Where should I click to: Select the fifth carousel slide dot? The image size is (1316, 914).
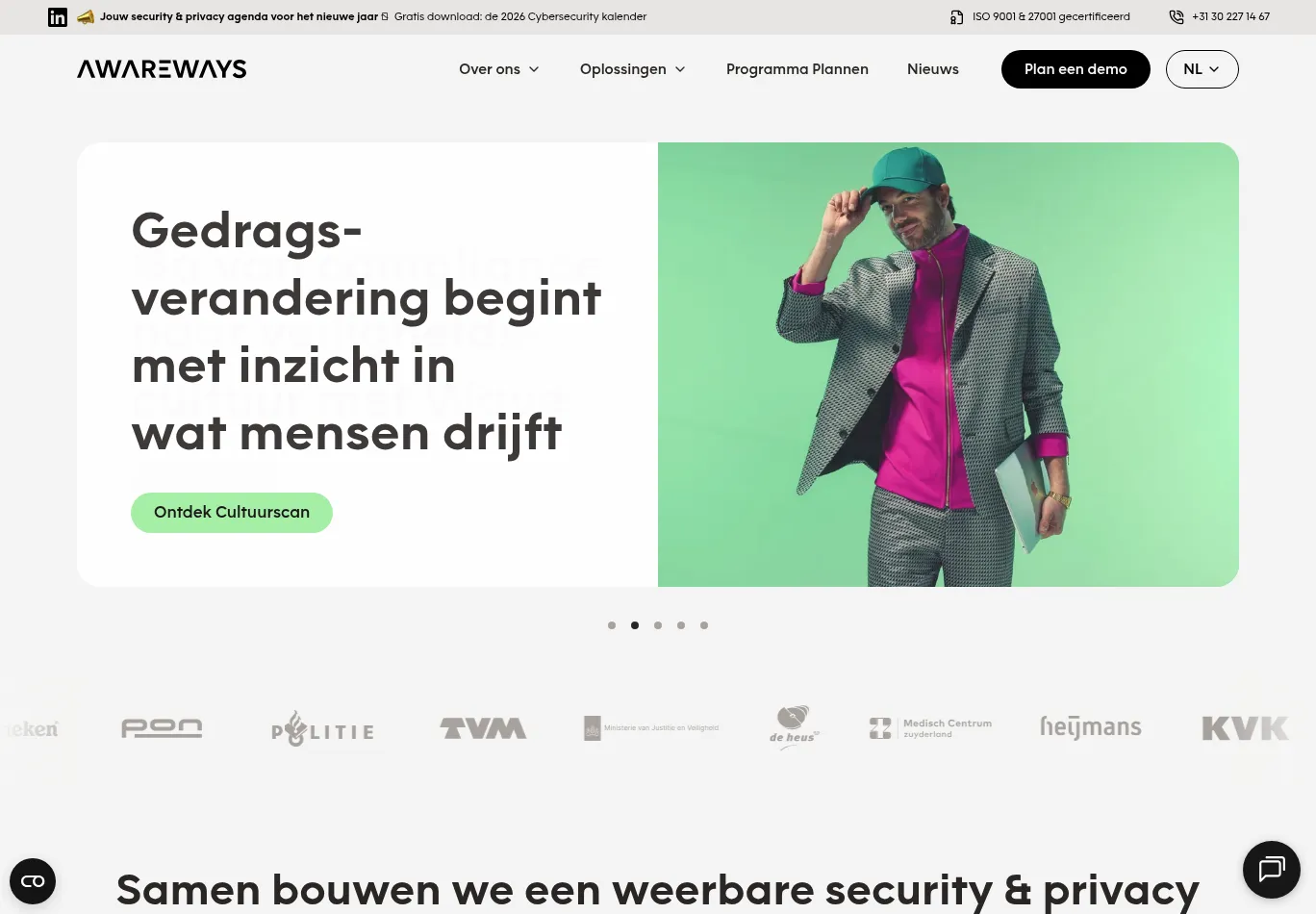click(704, 625)
